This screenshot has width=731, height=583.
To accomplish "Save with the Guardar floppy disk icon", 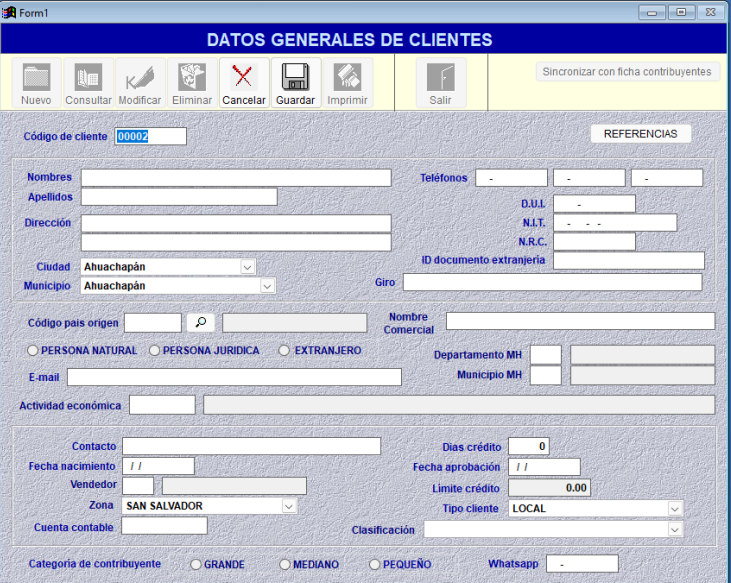I will 295,76.
